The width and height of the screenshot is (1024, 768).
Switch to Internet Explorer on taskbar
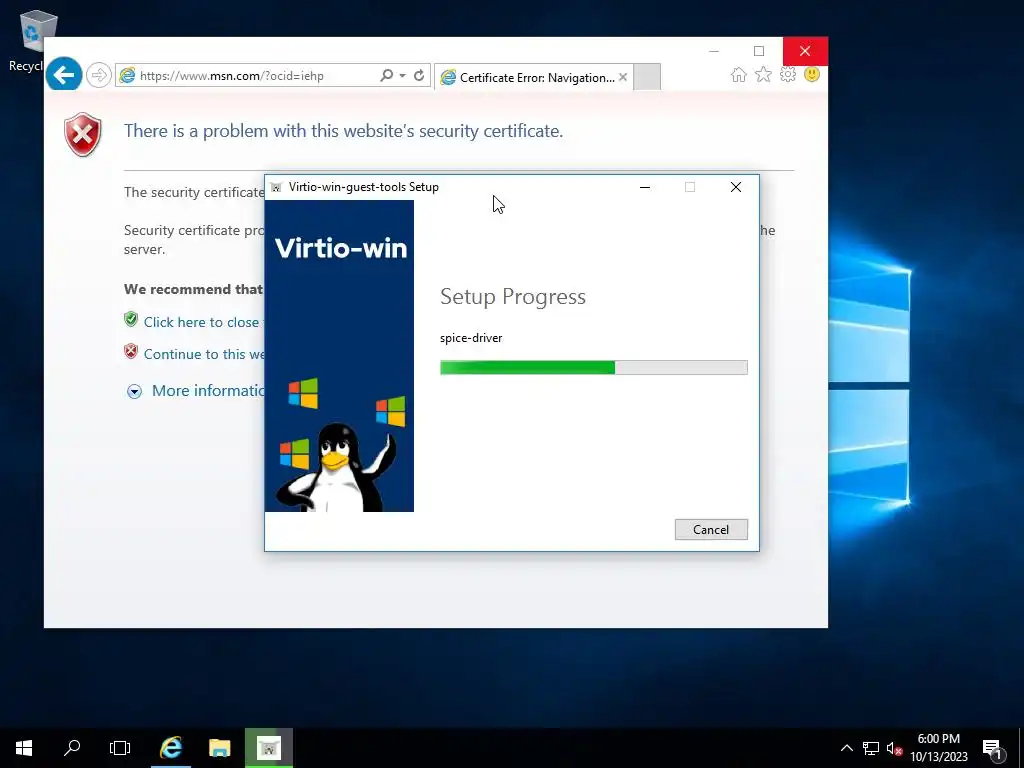pyautogui.click(x=171, y=748)
